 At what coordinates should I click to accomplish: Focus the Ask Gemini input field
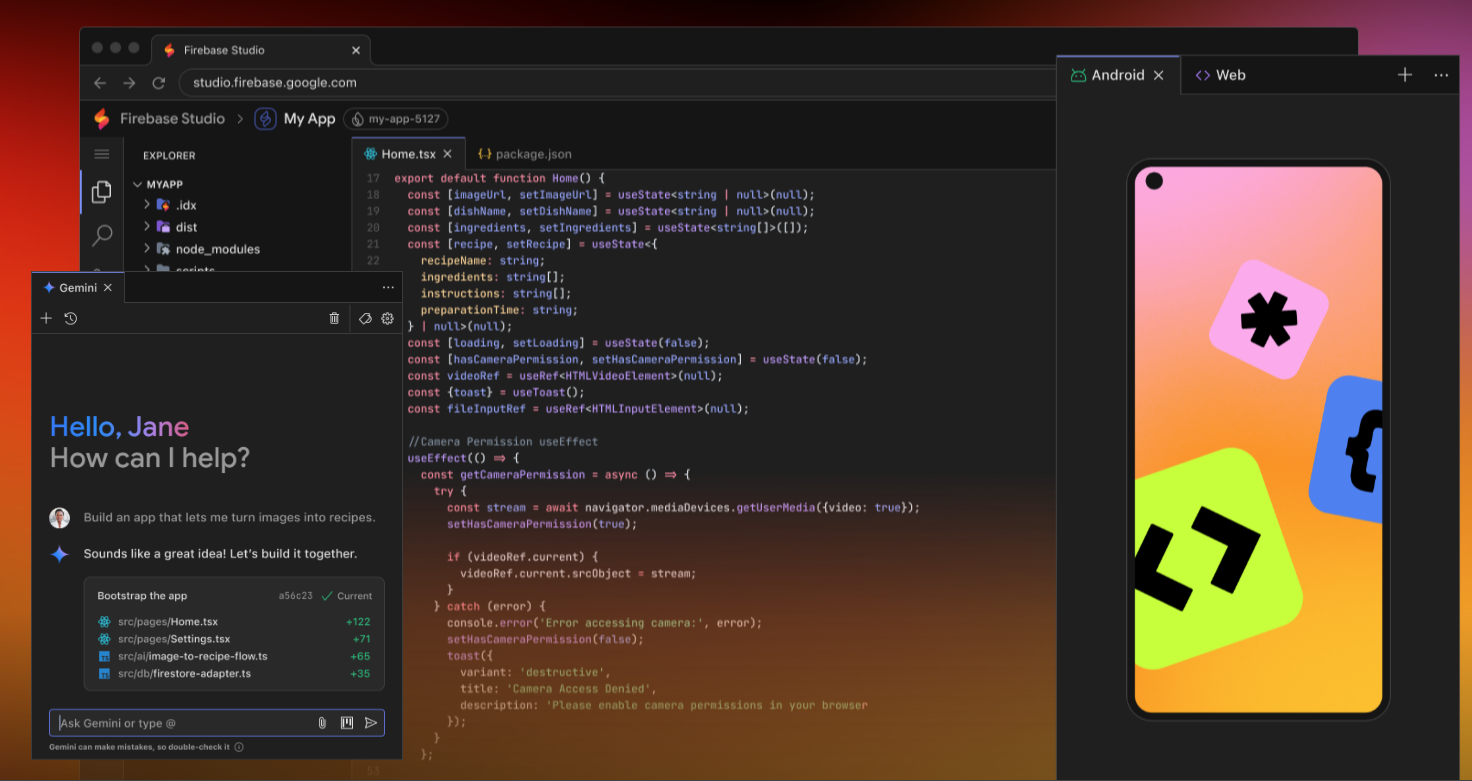(217, 723)
